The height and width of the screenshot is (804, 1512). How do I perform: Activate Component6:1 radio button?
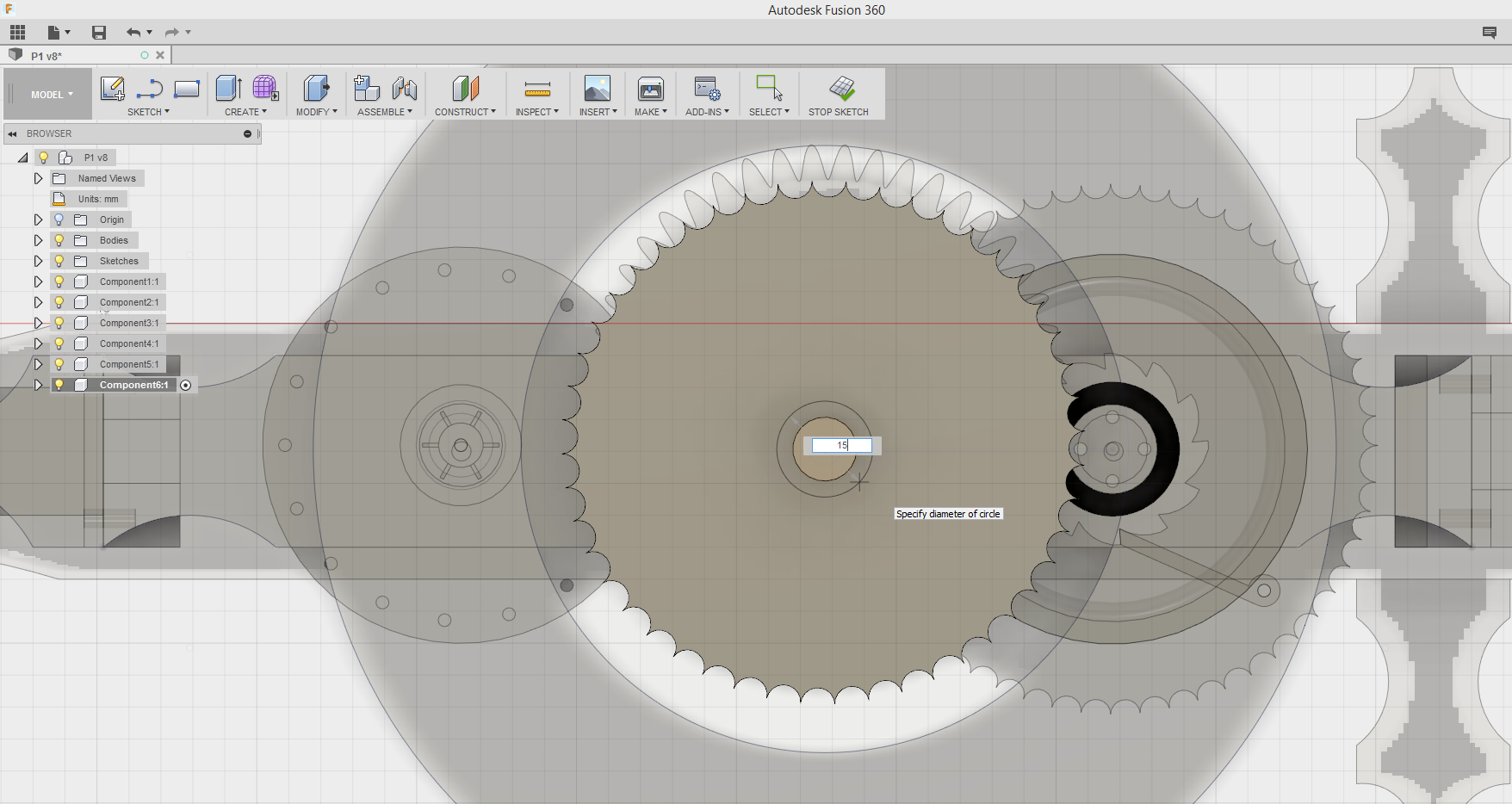tap(185, 385)
